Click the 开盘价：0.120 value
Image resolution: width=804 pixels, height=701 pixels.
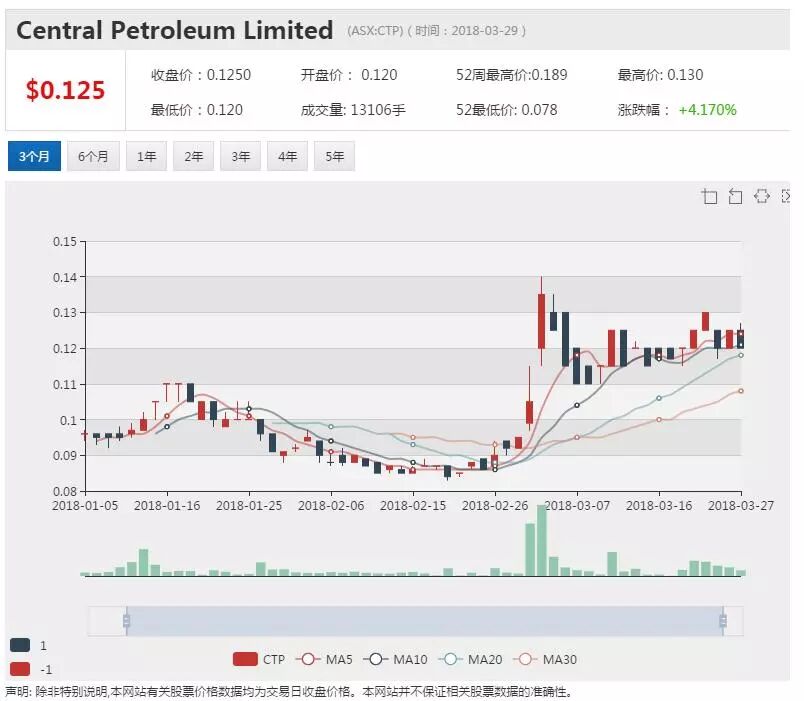click(349, 75)
